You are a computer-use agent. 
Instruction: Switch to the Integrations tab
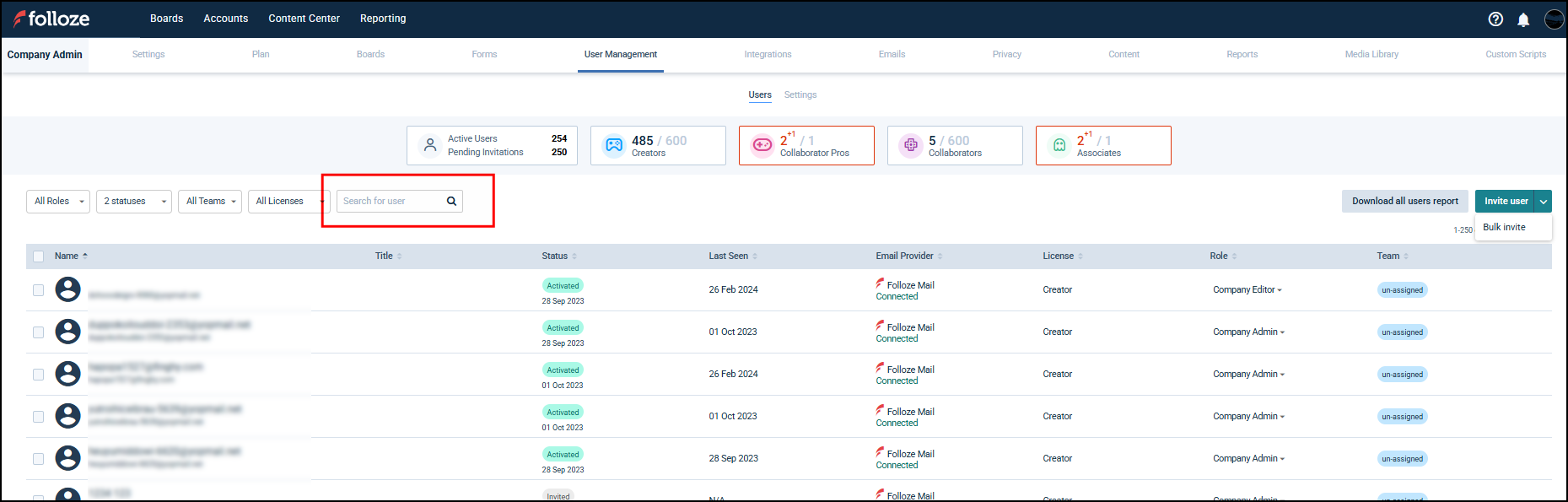tap(768, 55)
